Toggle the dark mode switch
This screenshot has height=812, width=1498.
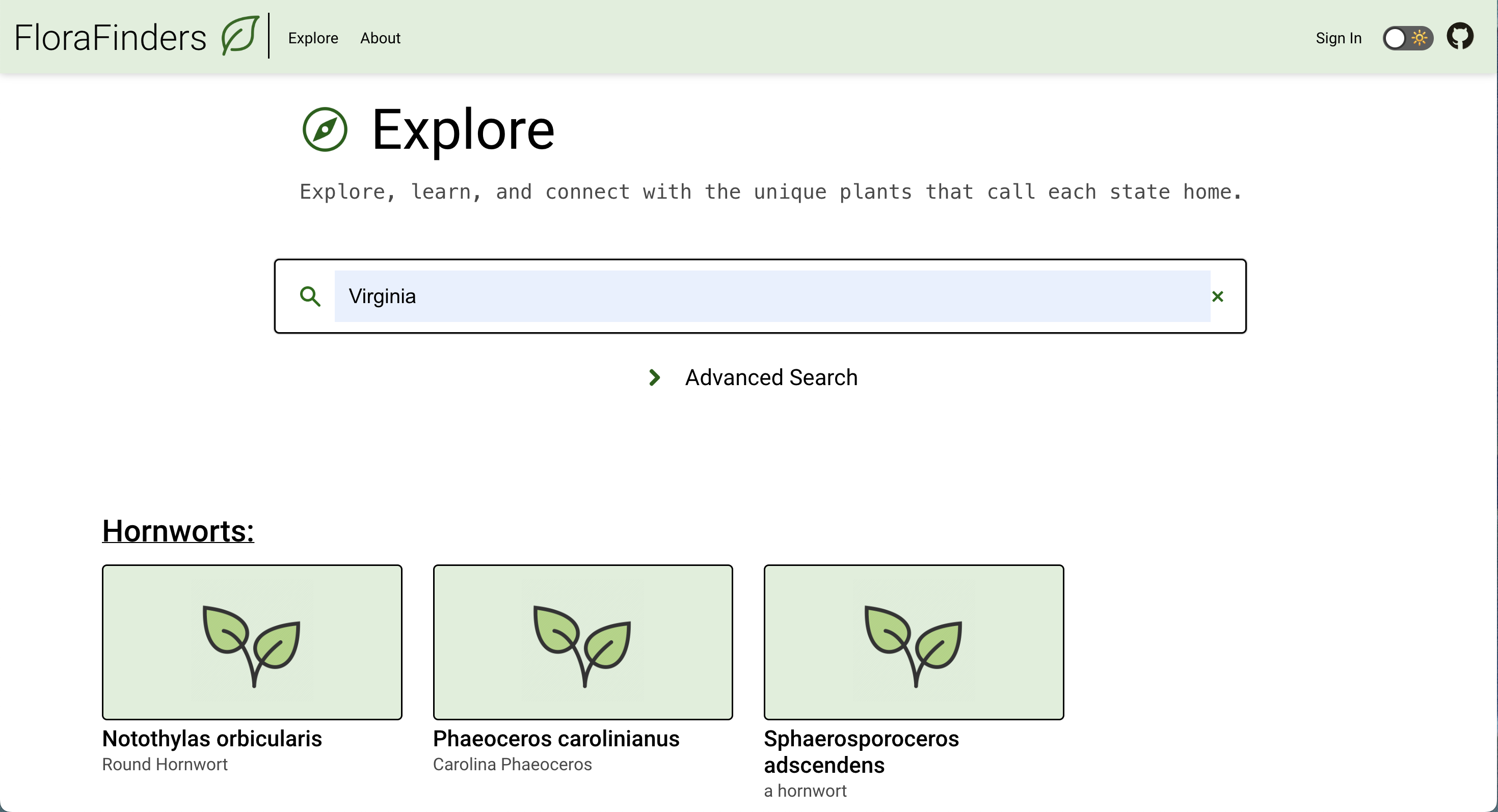click(1407, 38)
